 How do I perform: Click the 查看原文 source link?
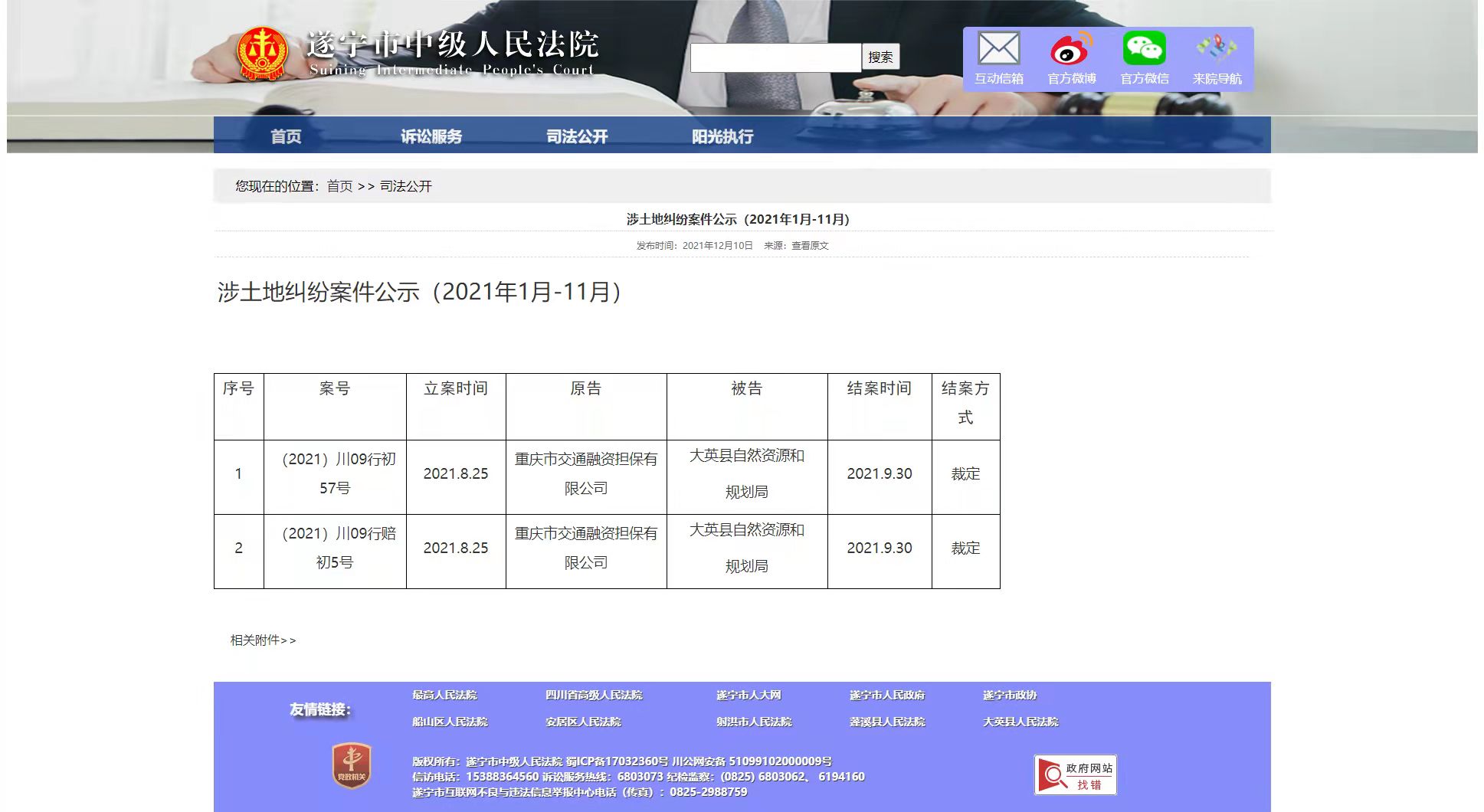pyautogui.click(x=810, y=246)
